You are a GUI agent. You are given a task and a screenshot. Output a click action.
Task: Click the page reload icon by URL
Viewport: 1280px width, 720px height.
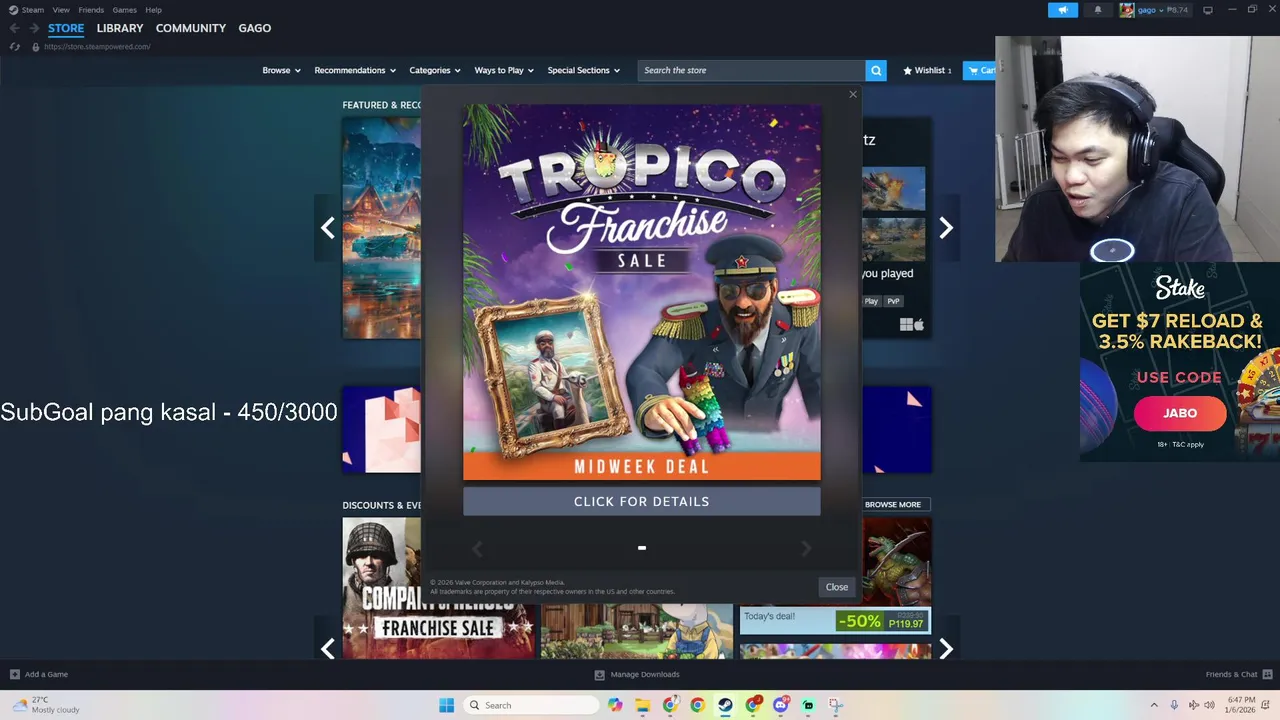pyautogui.click(x=14, y=47)
